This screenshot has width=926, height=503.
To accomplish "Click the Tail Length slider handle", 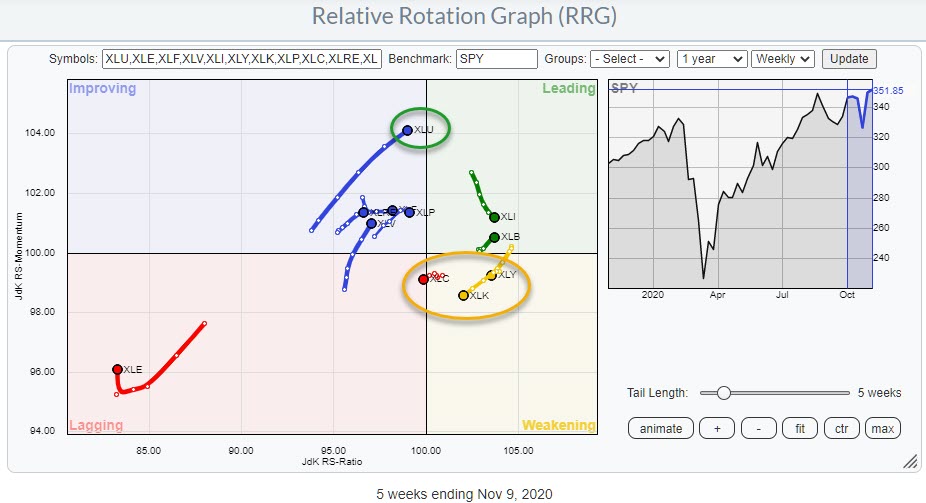I will coord(723,393).
